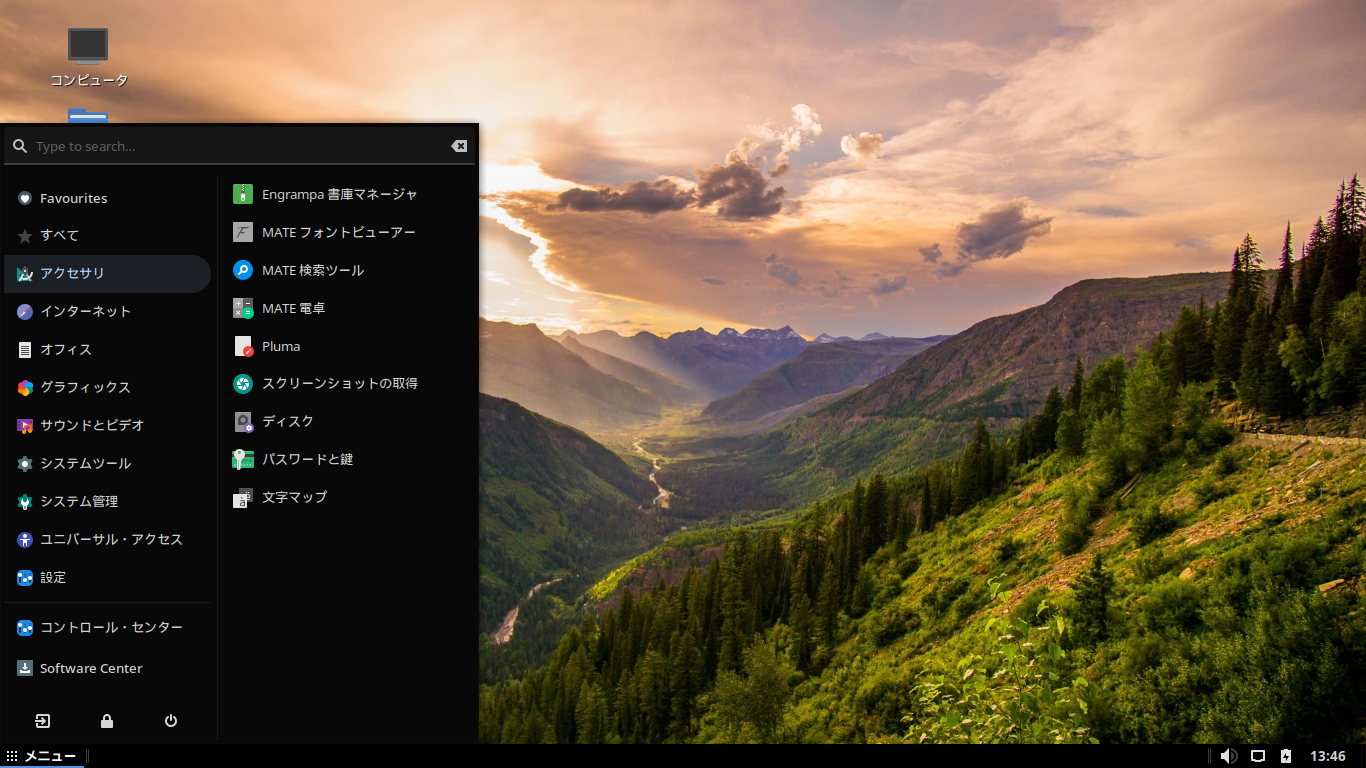Open コントロール・センター
The image size is (1366, 768).
tap(107, 628)
